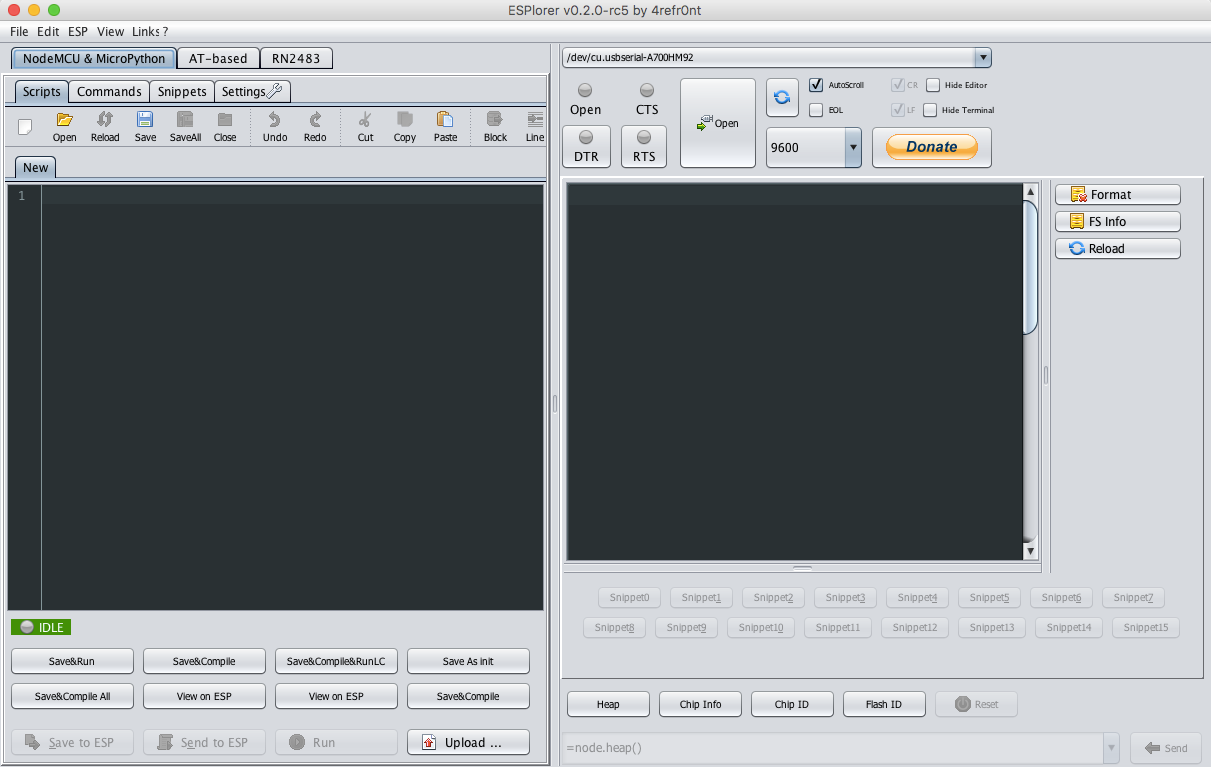Click Save&Compile&RunLC button
The width and height of the screenshot is (1211, 767).
point(336,661)
